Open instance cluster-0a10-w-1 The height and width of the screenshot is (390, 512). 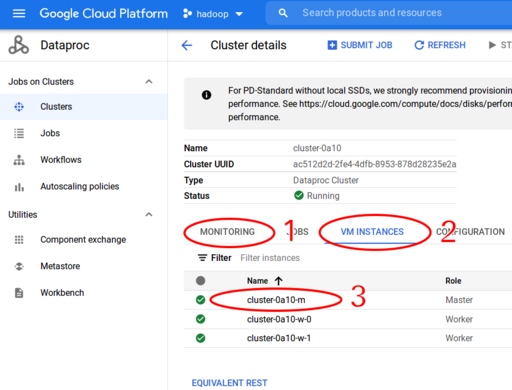pyautogui.click(x=279, y=338)
